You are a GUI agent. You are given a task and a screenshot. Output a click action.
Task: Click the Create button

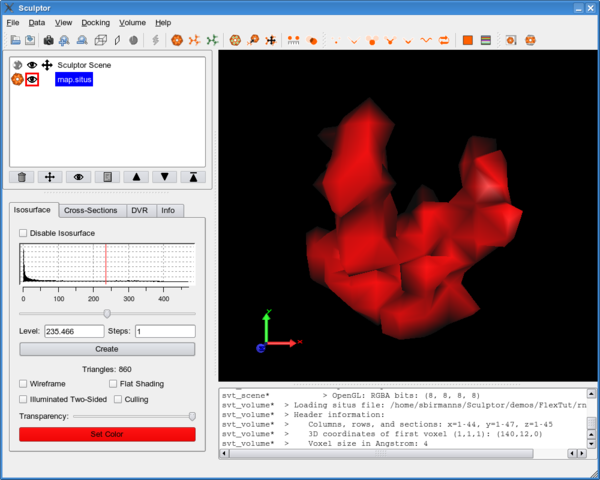click(x=107, y=349)
